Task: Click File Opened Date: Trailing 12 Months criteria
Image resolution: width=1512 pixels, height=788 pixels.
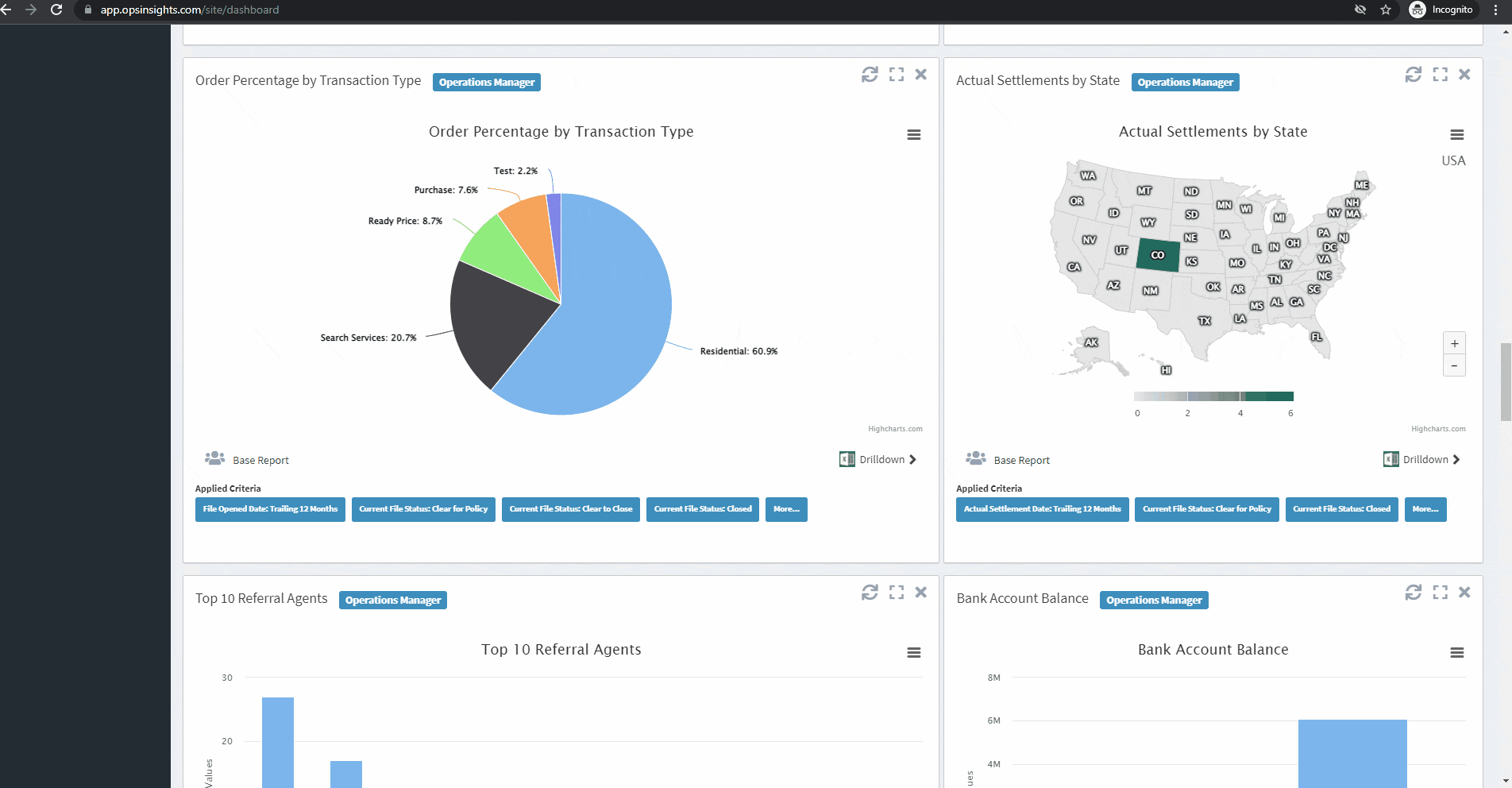Action: point(270,509)
